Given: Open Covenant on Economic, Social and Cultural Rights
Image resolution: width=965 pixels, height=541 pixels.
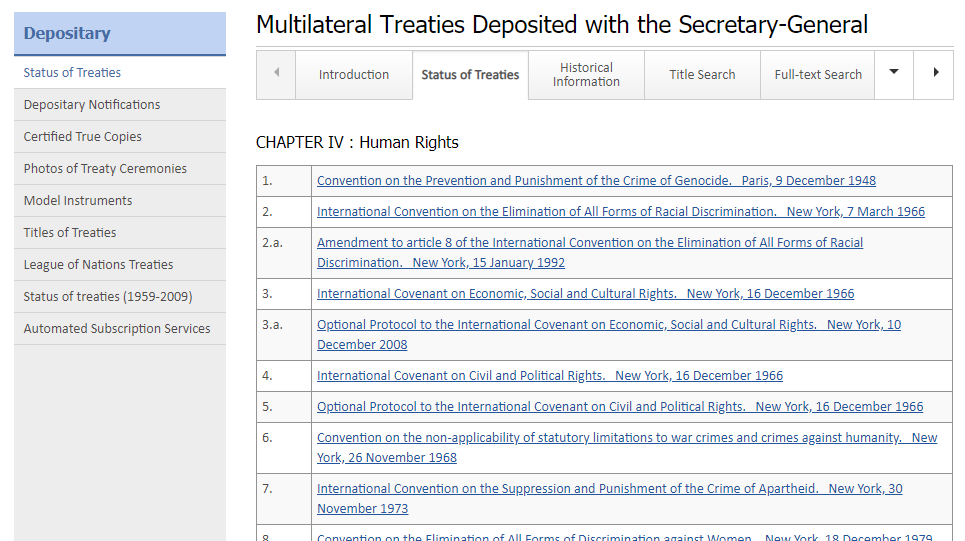Looking at the screenshot, I should tap(585, 294).
